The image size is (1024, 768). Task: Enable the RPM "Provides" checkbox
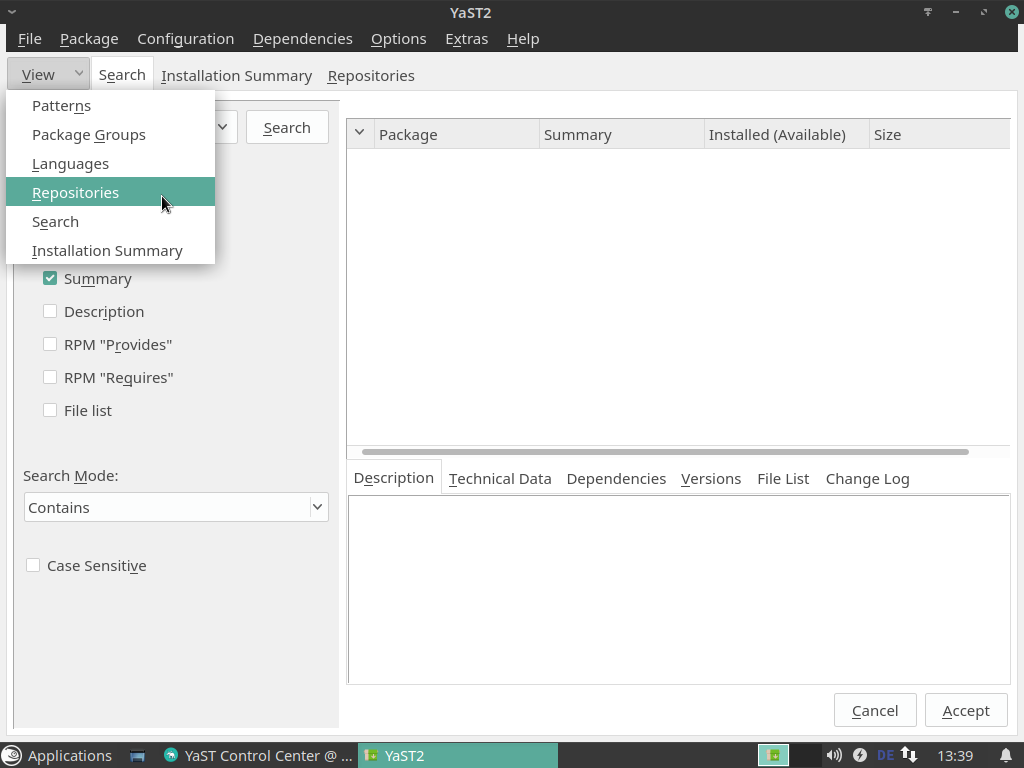pos(50,344)
